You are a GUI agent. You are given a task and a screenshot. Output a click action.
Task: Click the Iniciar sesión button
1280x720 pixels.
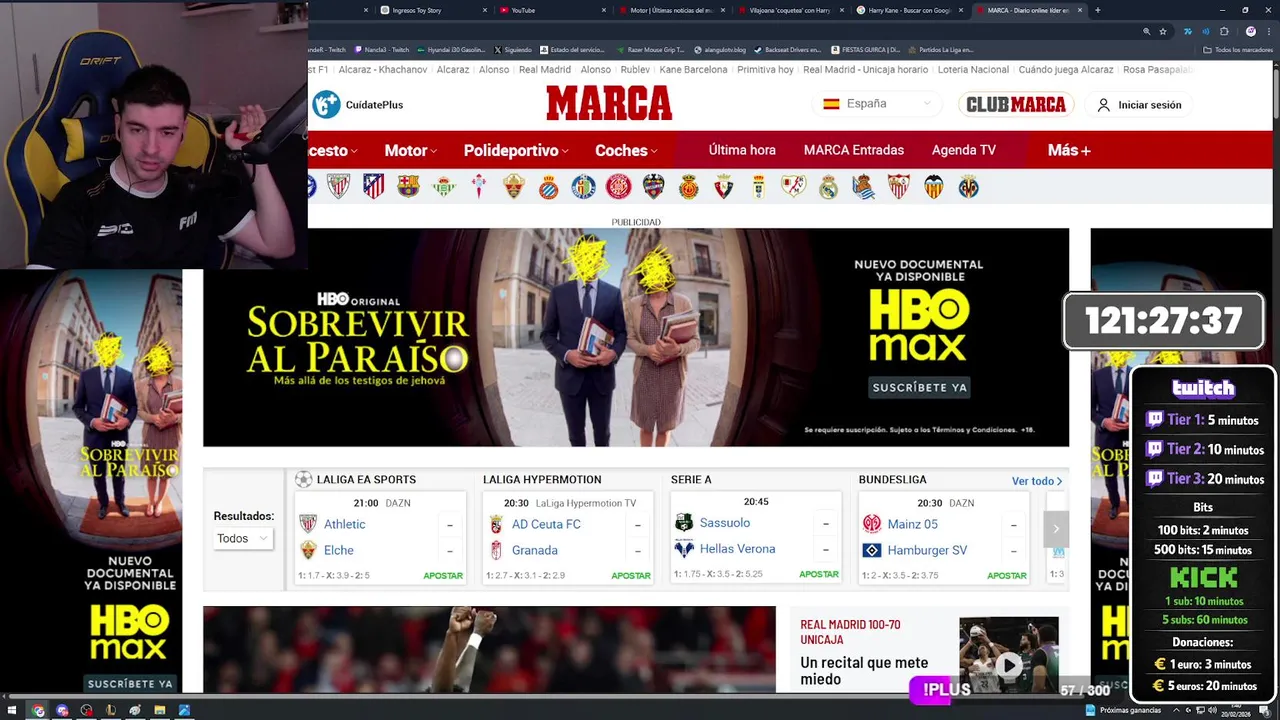[1139, 104]
